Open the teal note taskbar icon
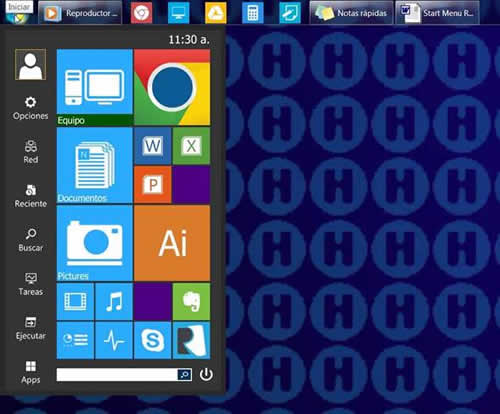Image resolution: width=500 pixels, height=414 pixels. 290,13
